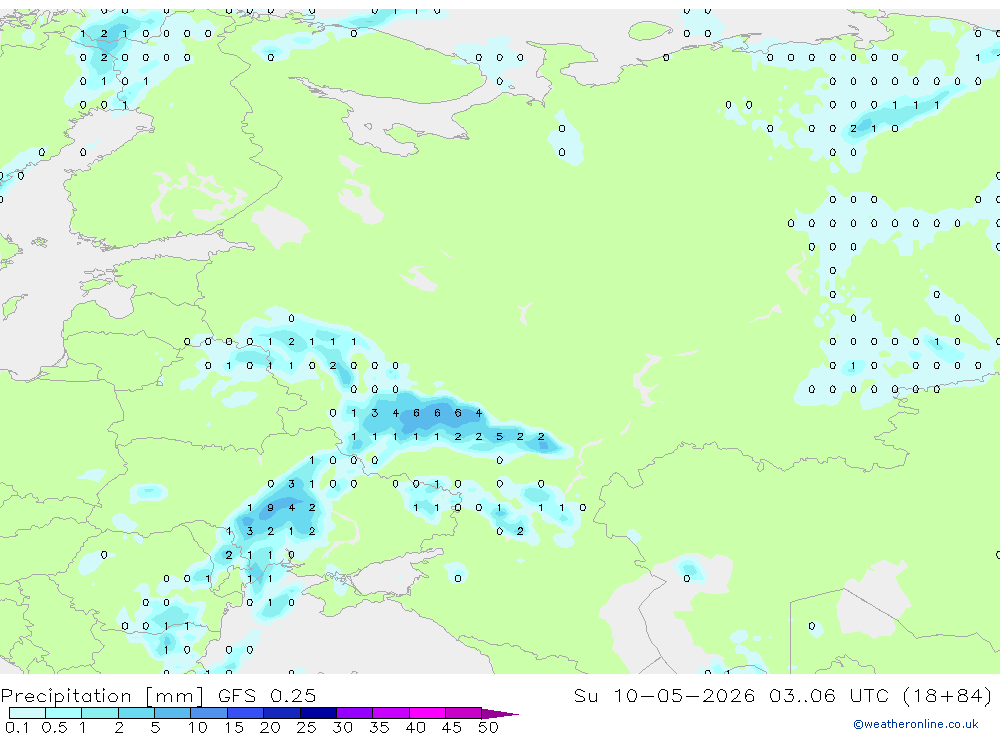Select the 25–30 mm dark navy legend segment
Screen dimensions: 1000x733
coord(318,713)
